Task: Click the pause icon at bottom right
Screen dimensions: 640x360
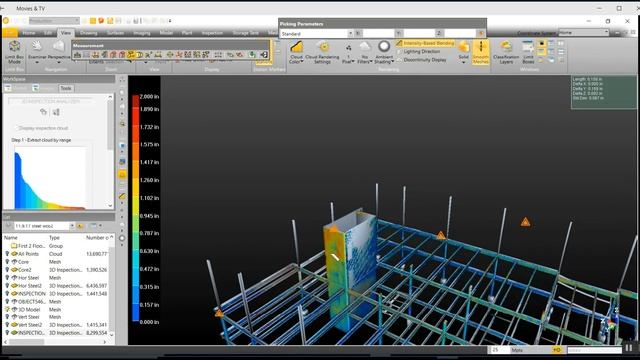Action: 629,348
